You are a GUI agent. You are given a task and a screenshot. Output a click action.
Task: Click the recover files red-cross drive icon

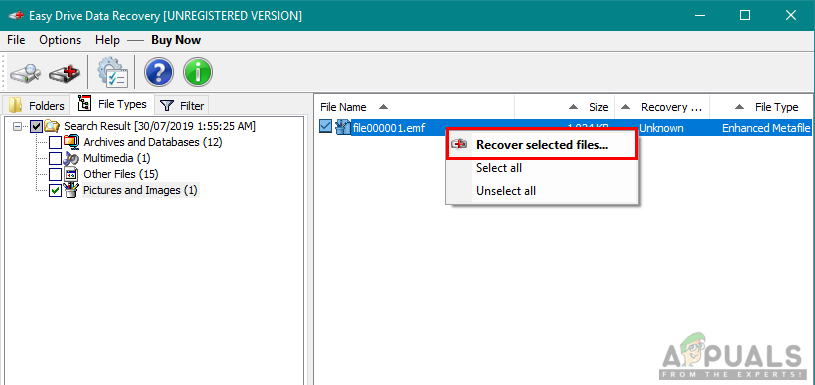65,73
